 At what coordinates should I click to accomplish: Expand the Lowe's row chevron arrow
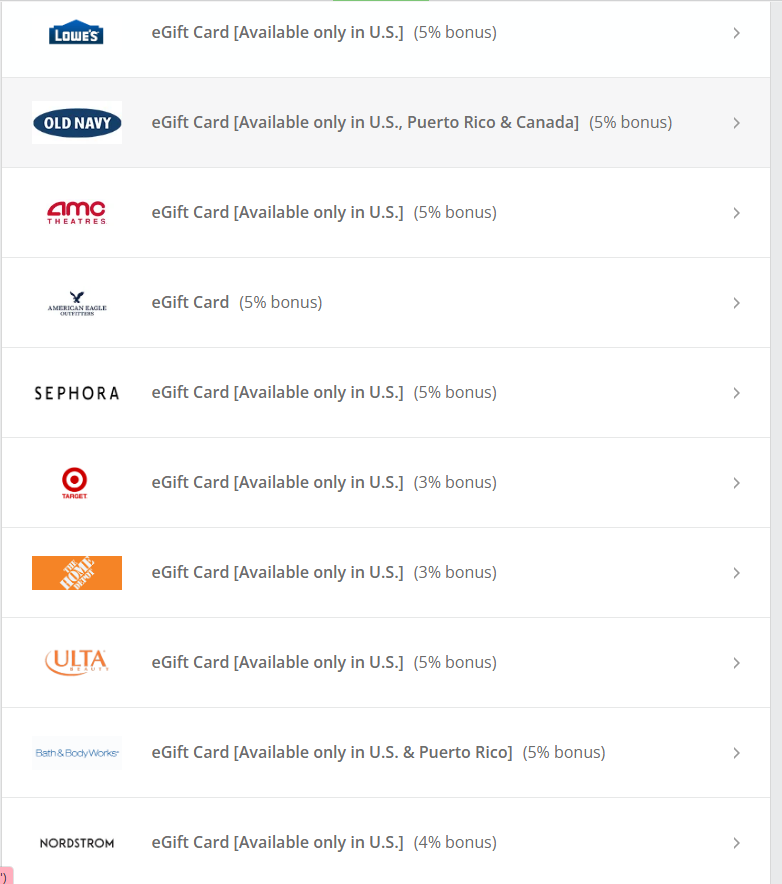[x=736, y=33]
